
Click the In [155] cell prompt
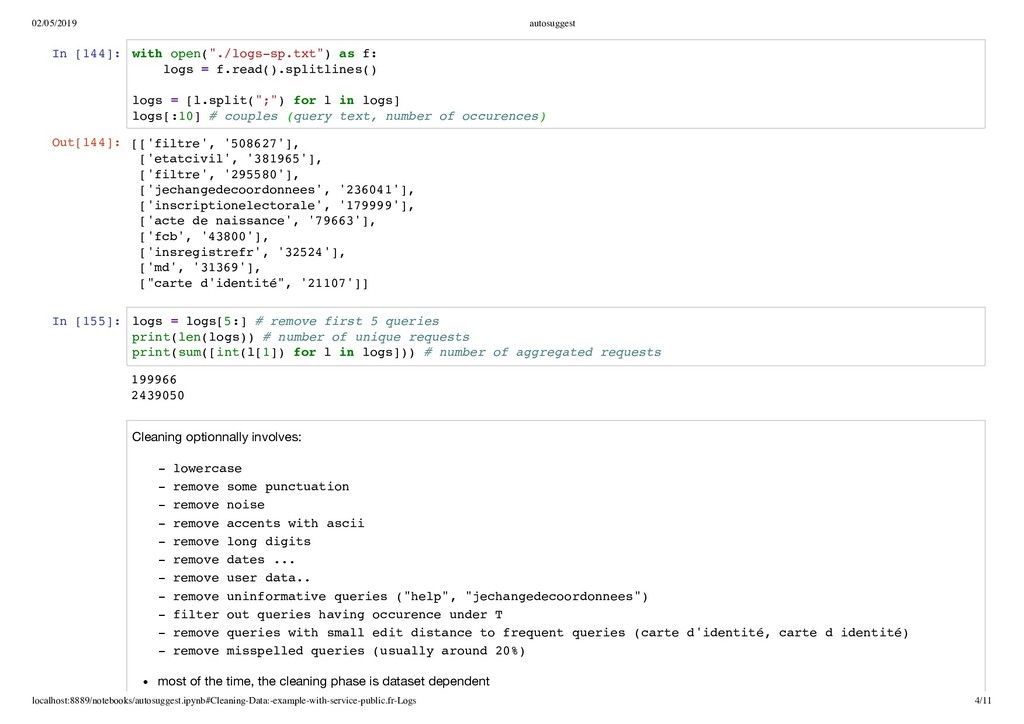coord(86,321)
